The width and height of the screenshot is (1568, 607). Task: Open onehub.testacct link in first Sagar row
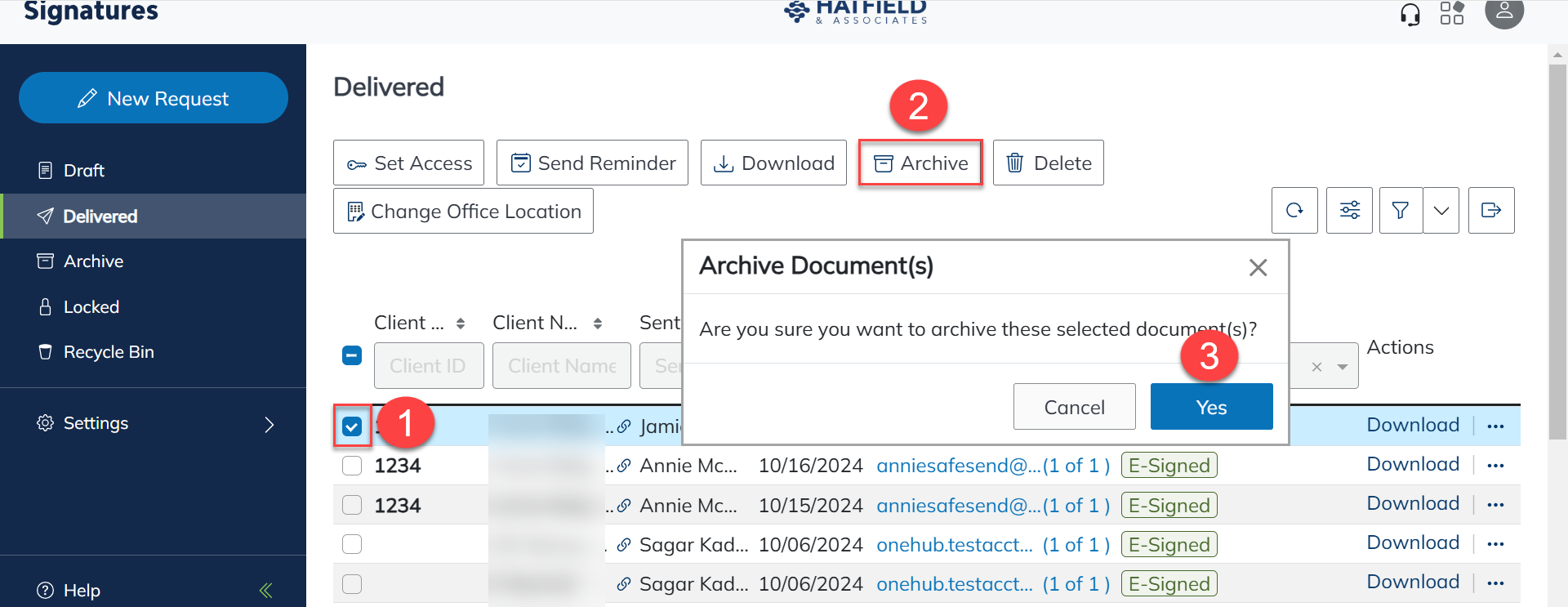(x=993, y=545)
